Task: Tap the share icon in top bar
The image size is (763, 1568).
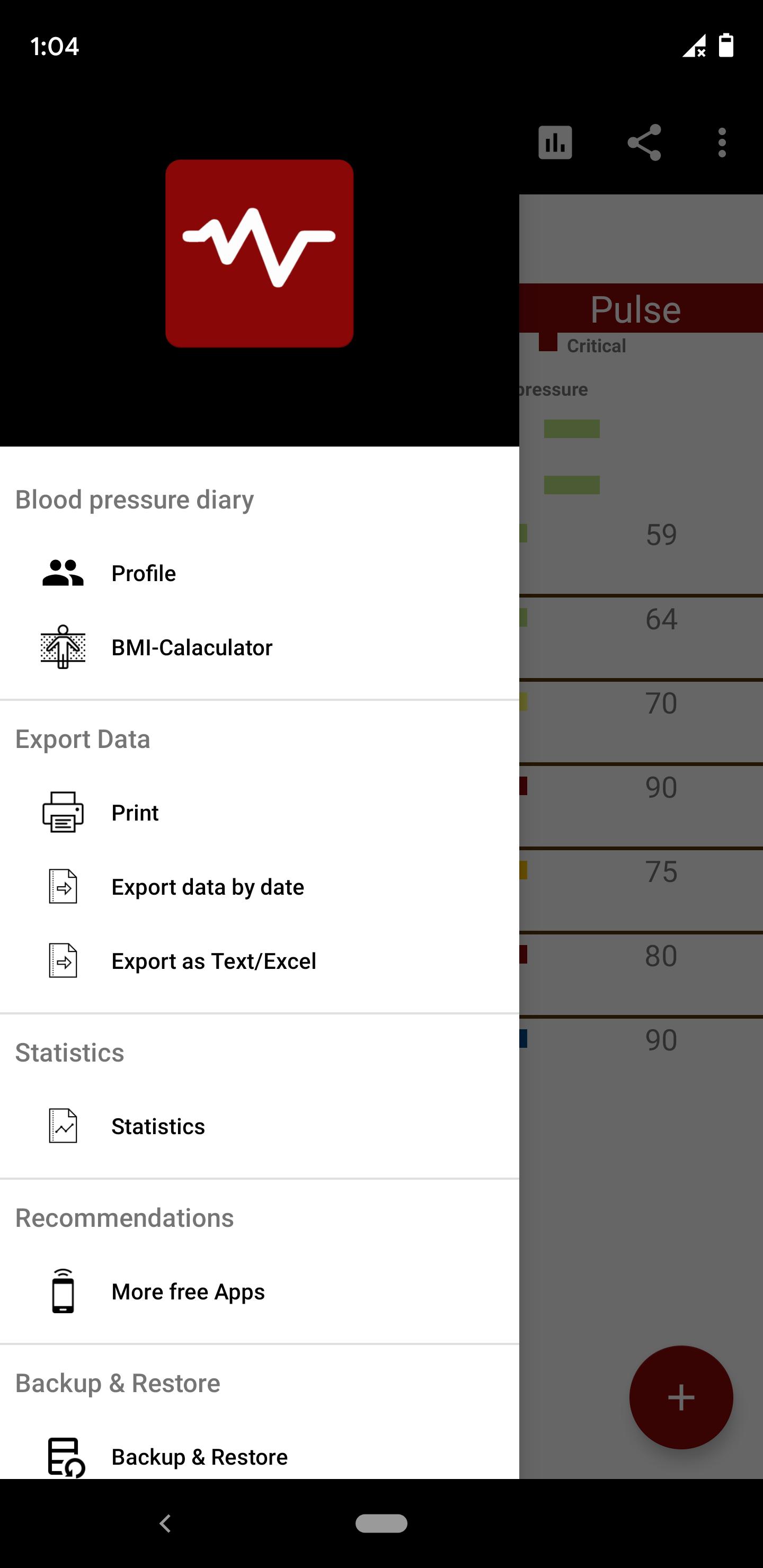Action: (644, 143)
